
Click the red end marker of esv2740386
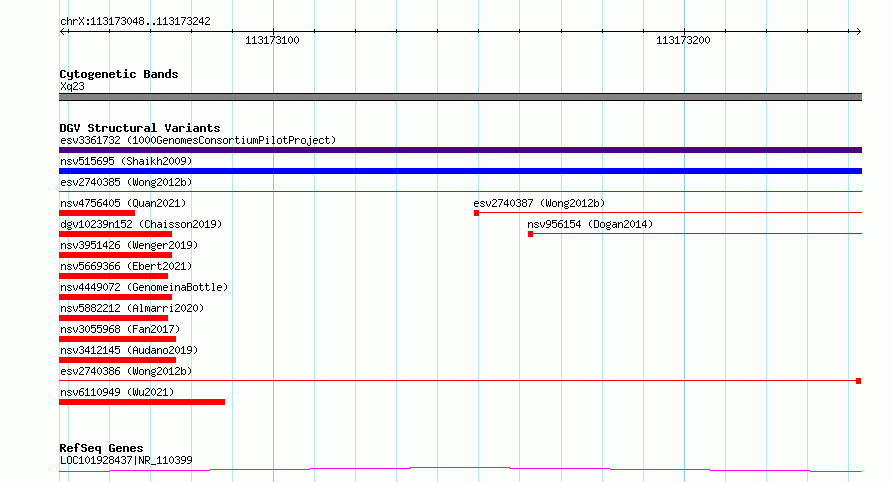point(859,381)
